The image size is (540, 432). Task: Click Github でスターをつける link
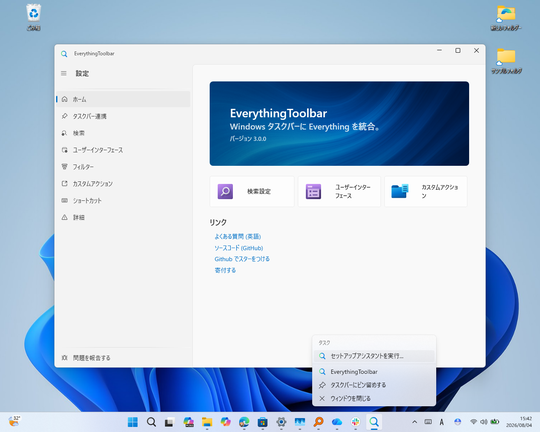tap(242, 259)
